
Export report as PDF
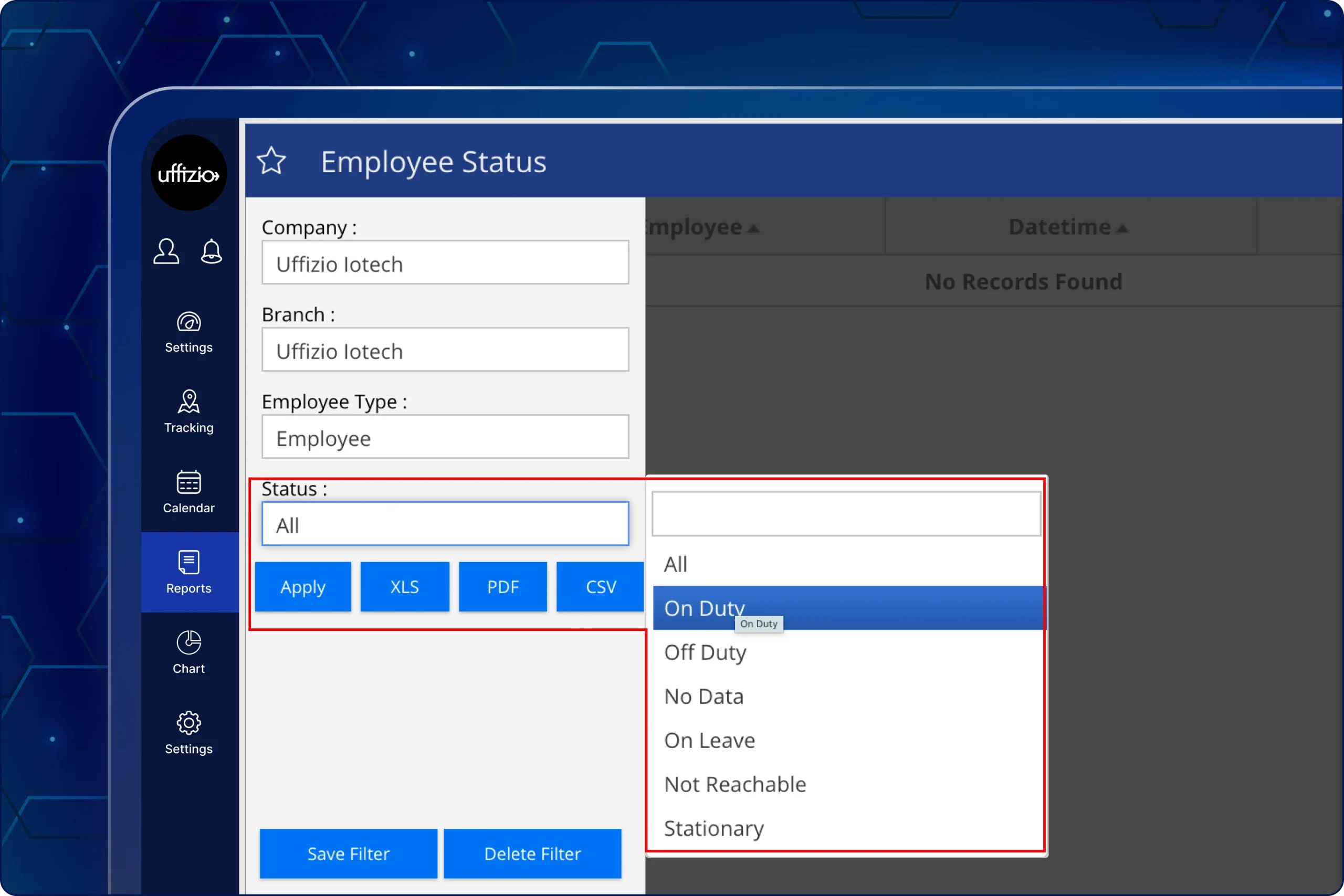click(503, 587)
